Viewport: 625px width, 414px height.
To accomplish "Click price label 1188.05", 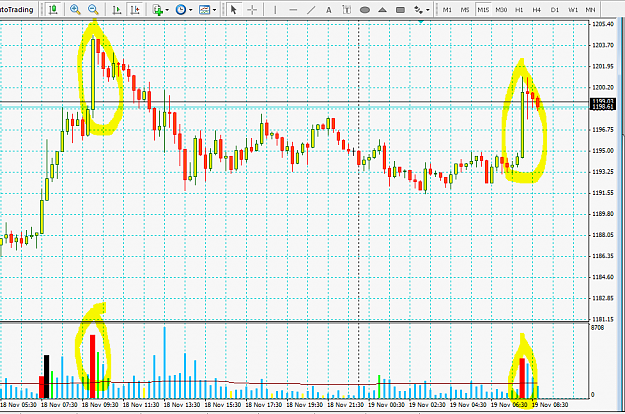I will 603,235.
